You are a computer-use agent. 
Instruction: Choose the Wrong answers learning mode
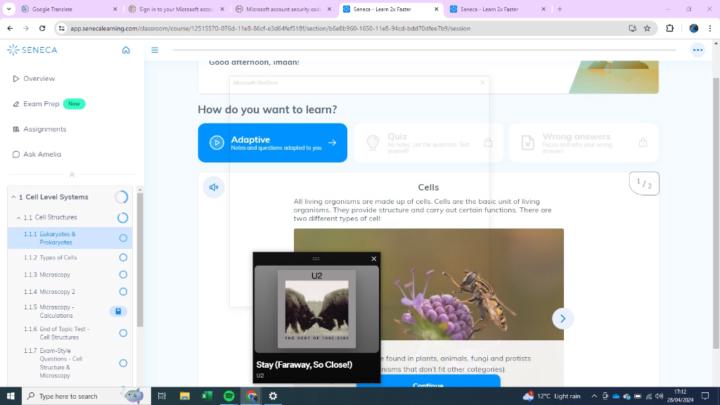point(584,143)
